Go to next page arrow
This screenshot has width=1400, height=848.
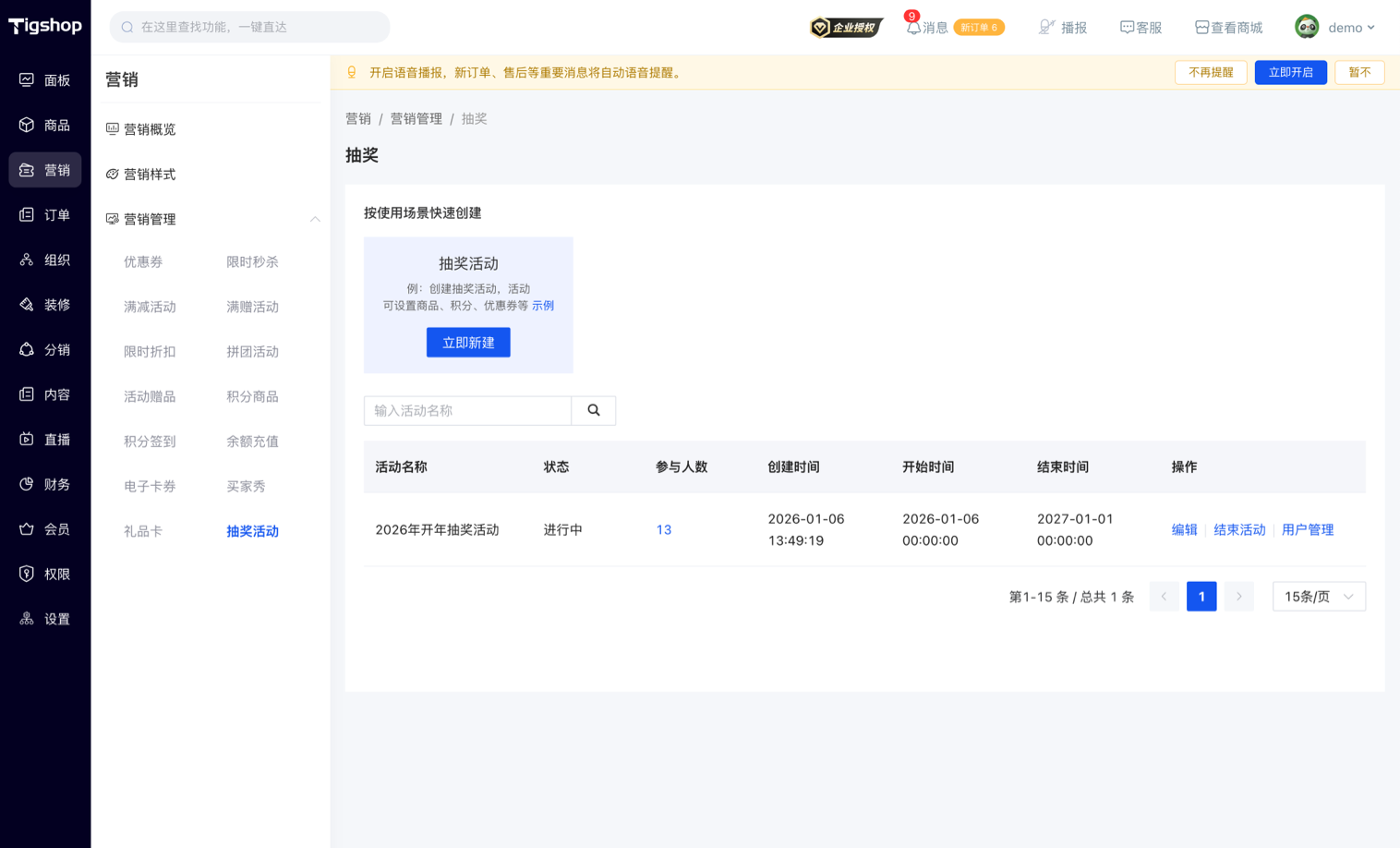(x=1239, y=597)
